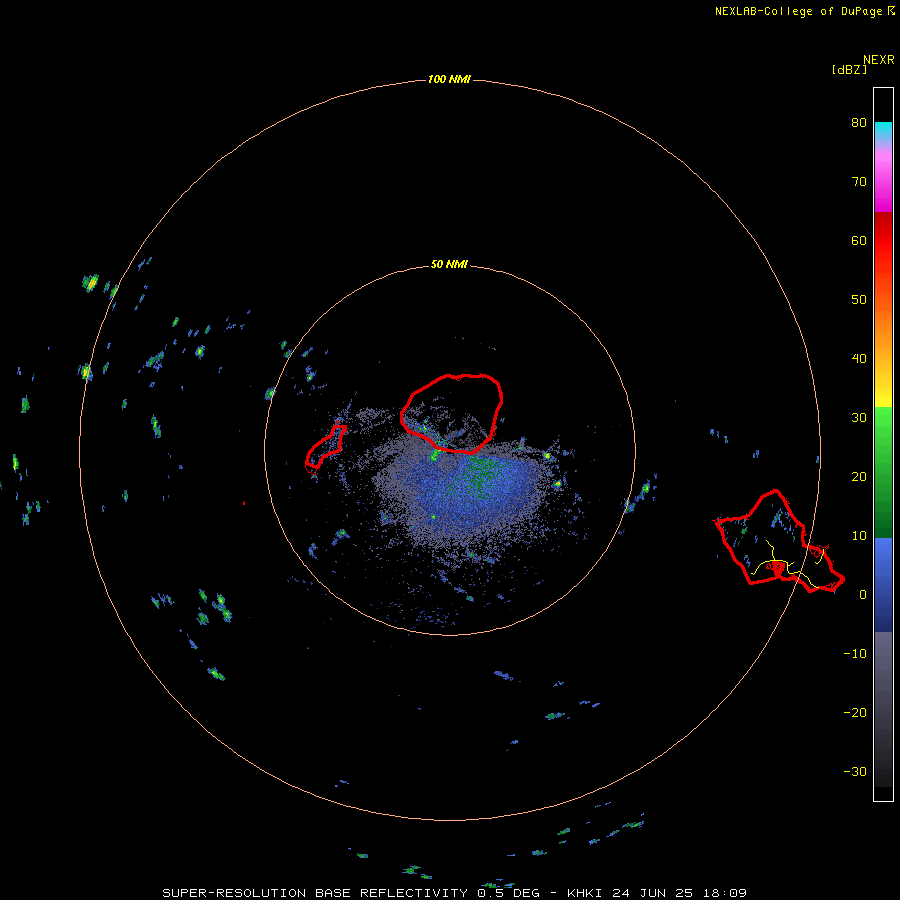Click the NEXR label above the color scale
The width and height of the screenshot is (900, 900).
click(879, 60)
